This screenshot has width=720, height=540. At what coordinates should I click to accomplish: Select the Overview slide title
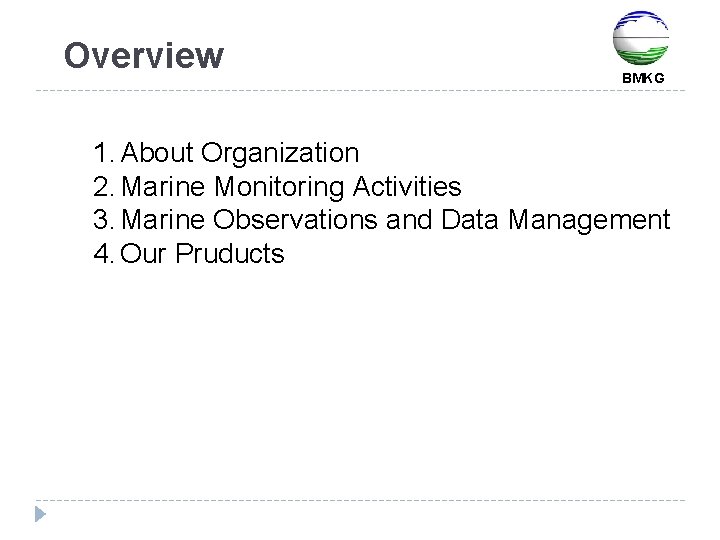tap(144, 55)
